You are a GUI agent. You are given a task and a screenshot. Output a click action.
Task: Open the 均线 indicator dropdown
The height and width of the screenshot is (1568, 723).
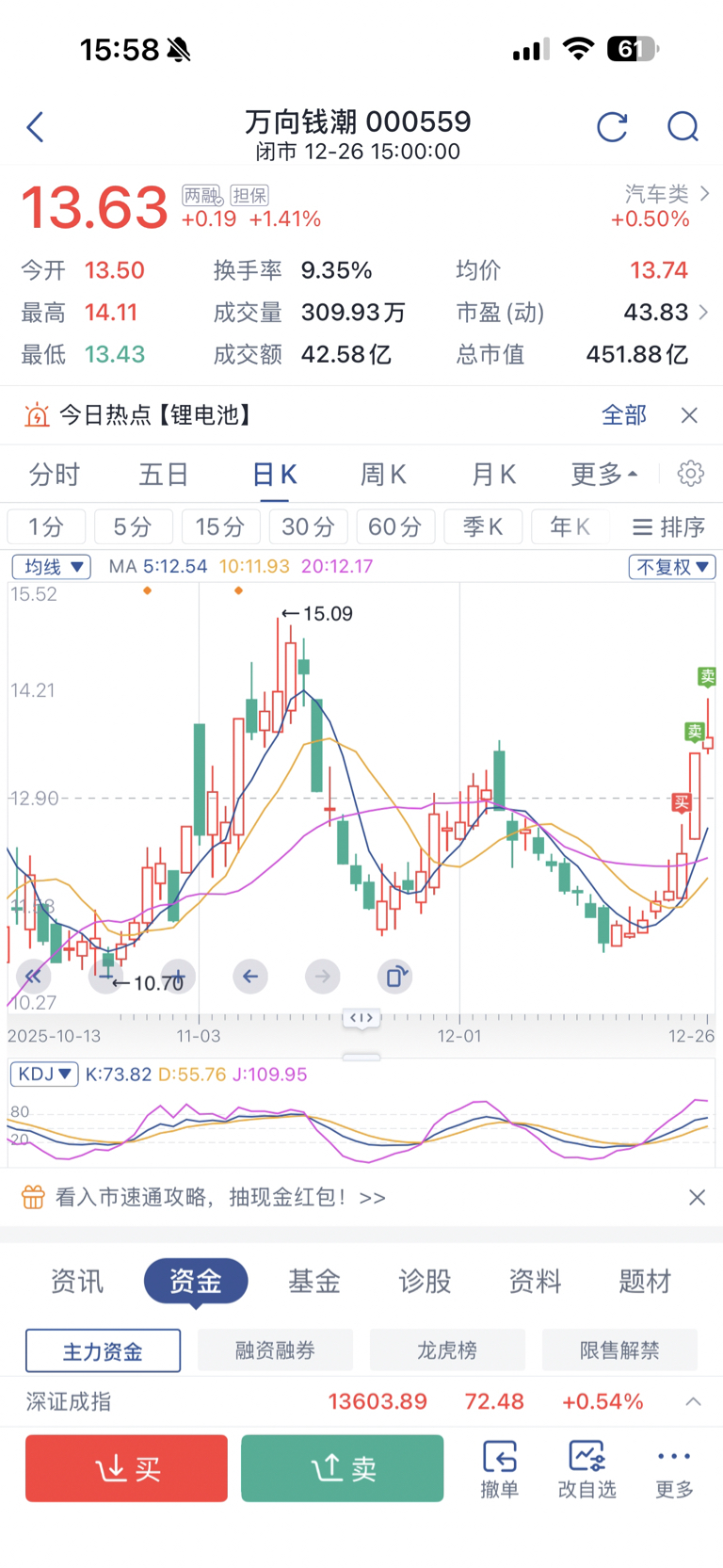pyautogui.click(x=52, y=567)
